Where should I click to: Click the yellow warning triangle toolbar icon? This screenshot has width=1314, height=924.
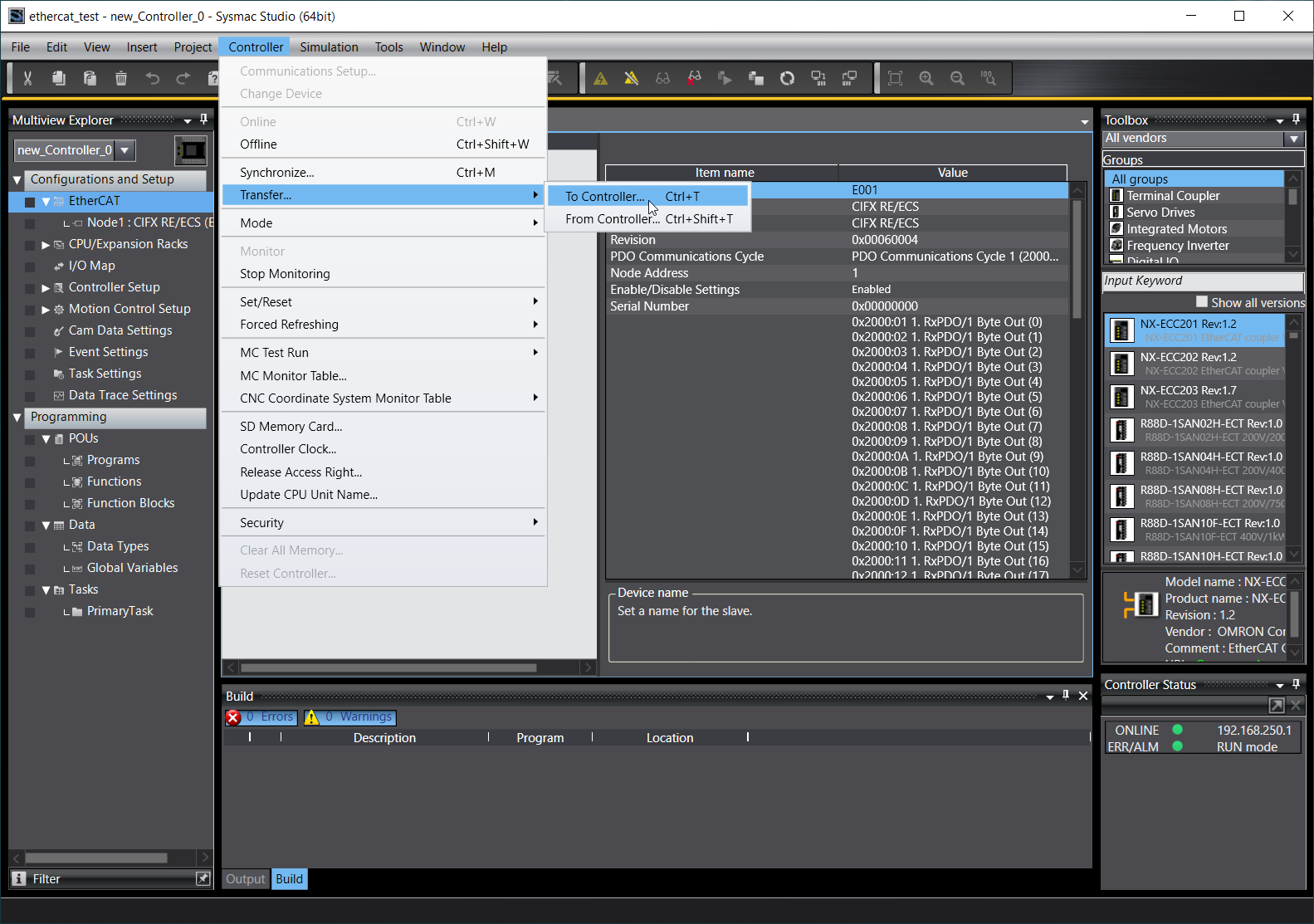[x=601, y=78]
